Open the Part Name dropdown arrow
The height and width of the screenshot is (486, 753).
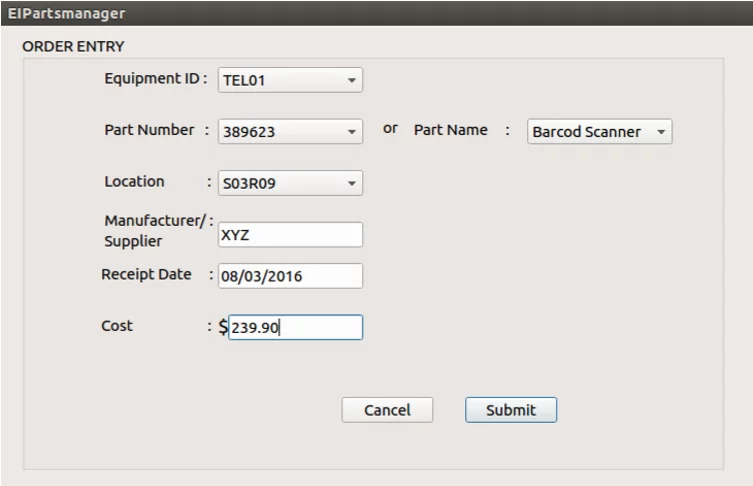[661, 132]
